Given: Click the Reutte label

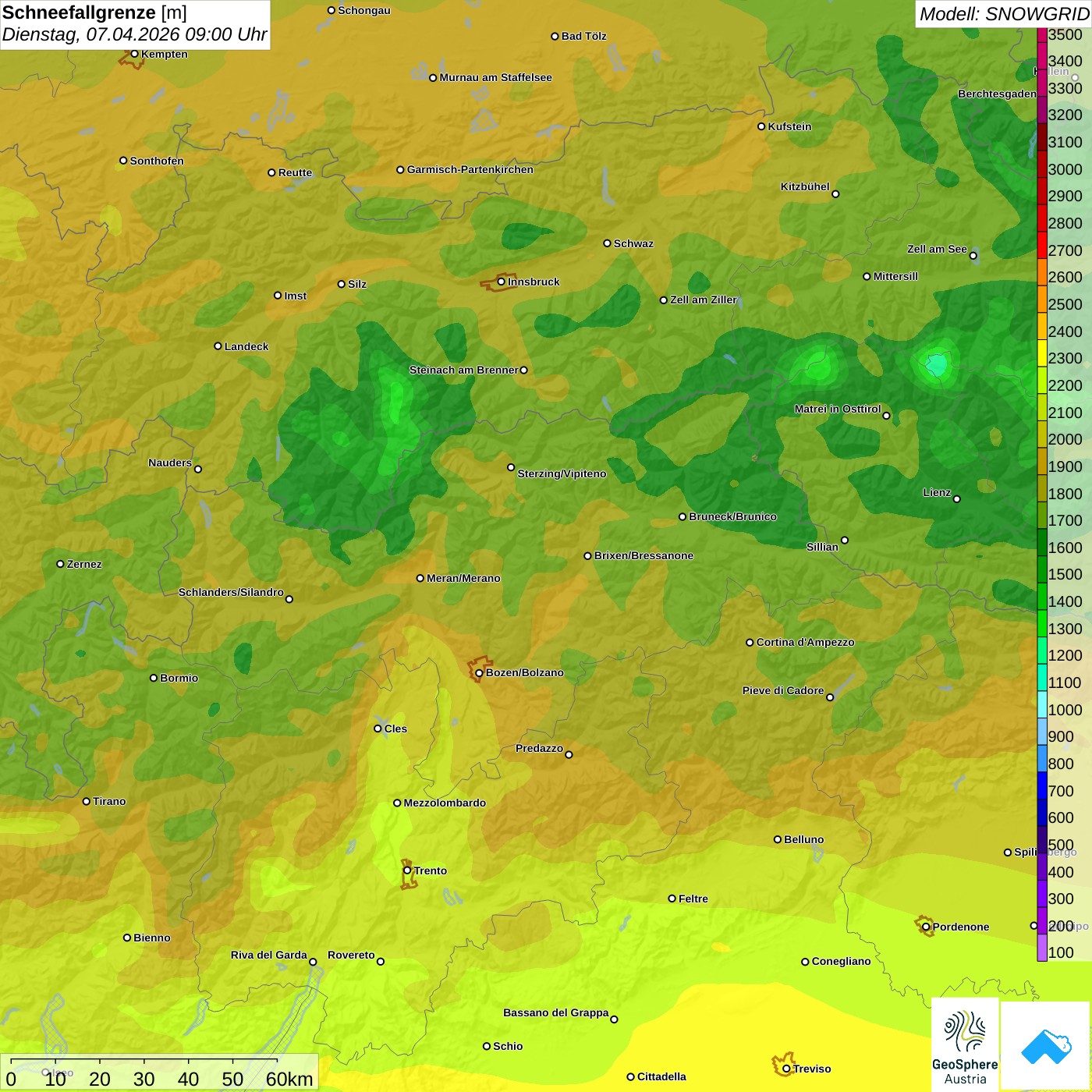Looking at the screenshot, I should click(x=295, y=172).
